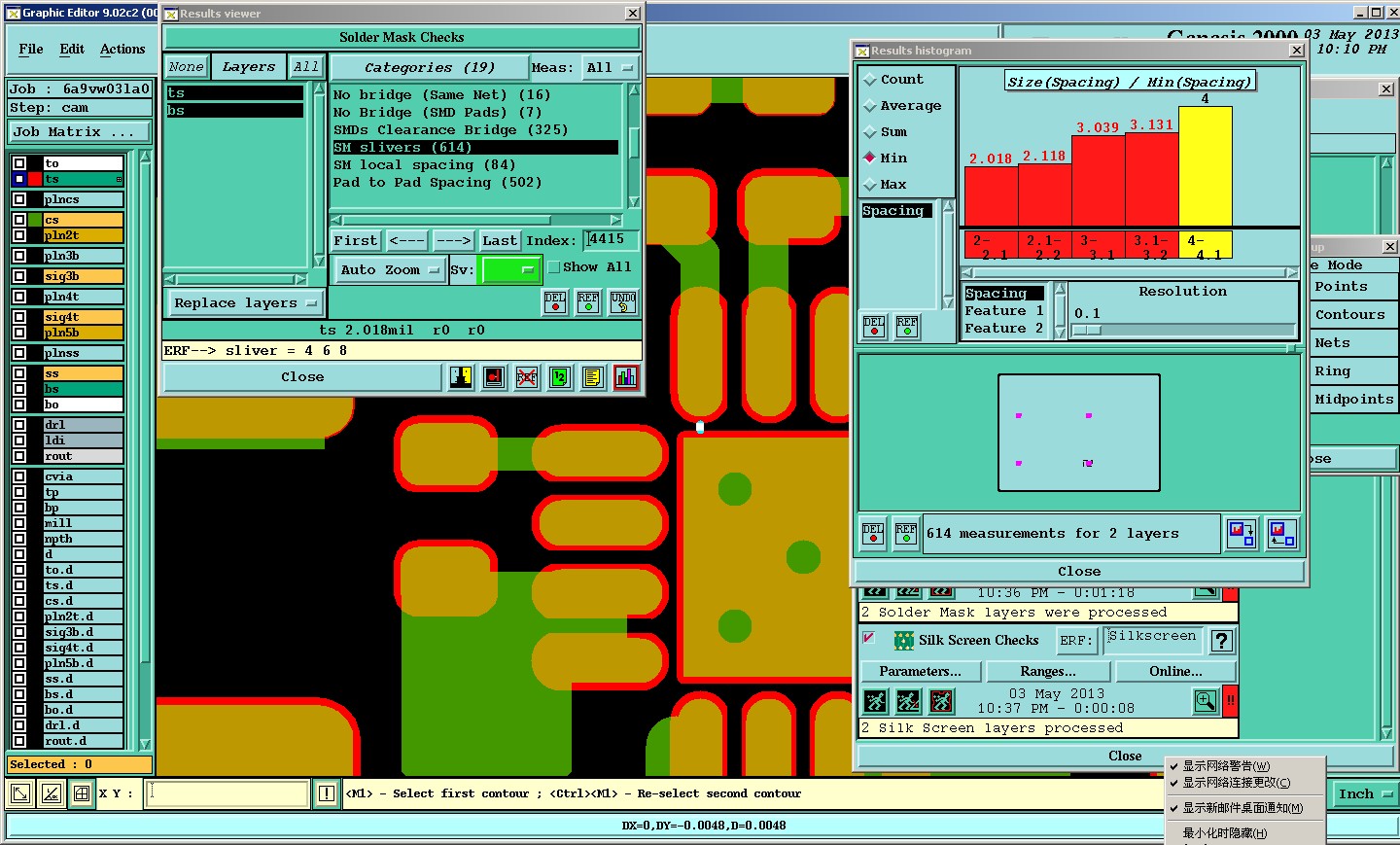Viewport: 1400px width, 845px height.
Task: Click red-outlined running-man icon in Silk Screen row
Action: [941, 700]
